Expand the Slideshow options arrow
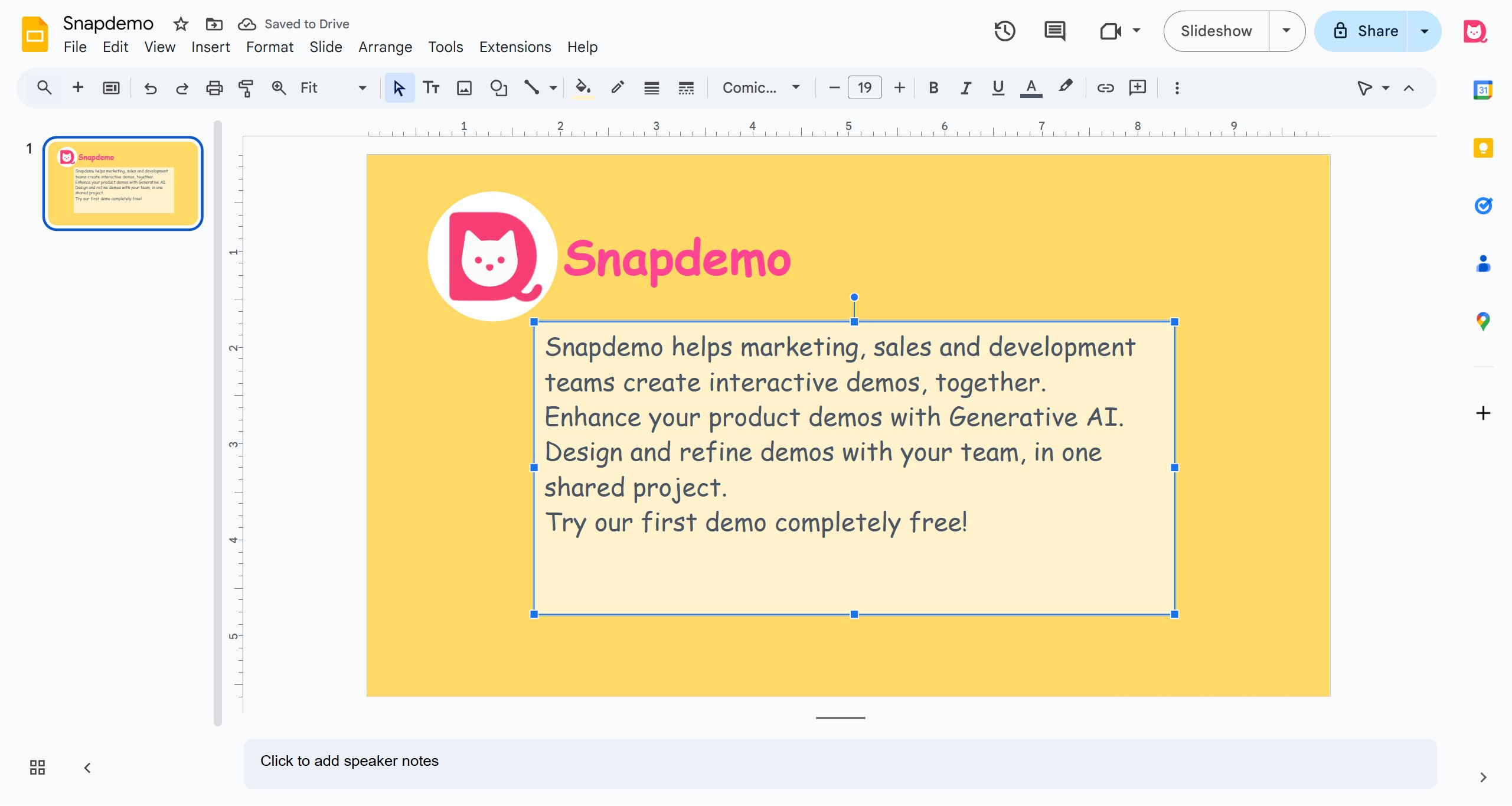The width and height of the screenshot is (1512, 806). (1286, 31)
